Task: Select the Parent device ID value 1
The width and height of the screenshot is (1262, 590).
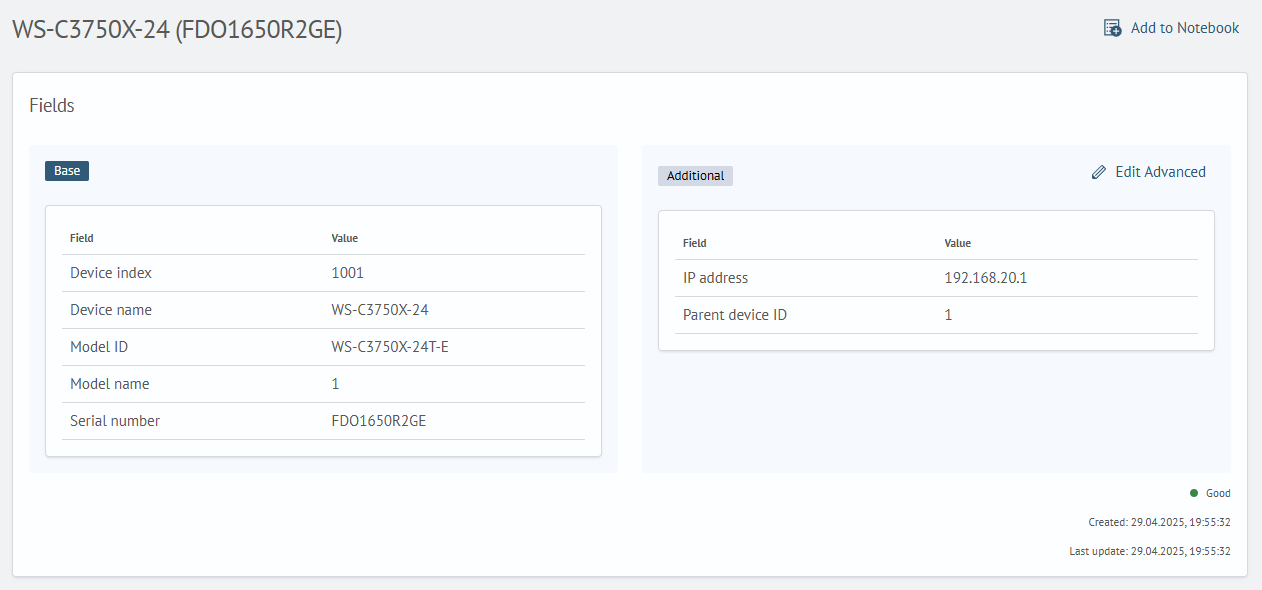Action: pos(948,315)
